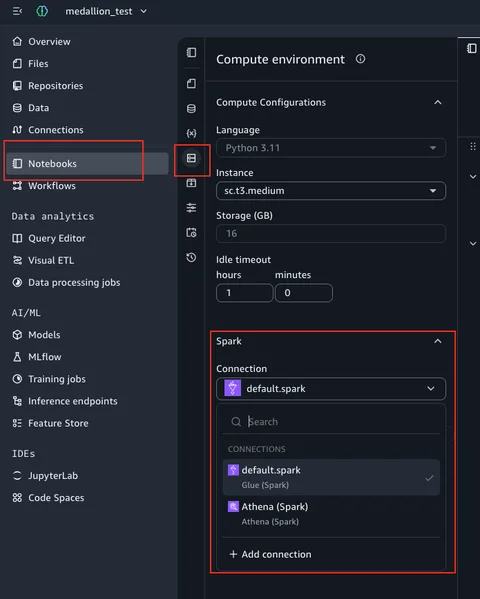
Task: Open Language Python 3.11 dropdown
Action: [x=331, y=148]
